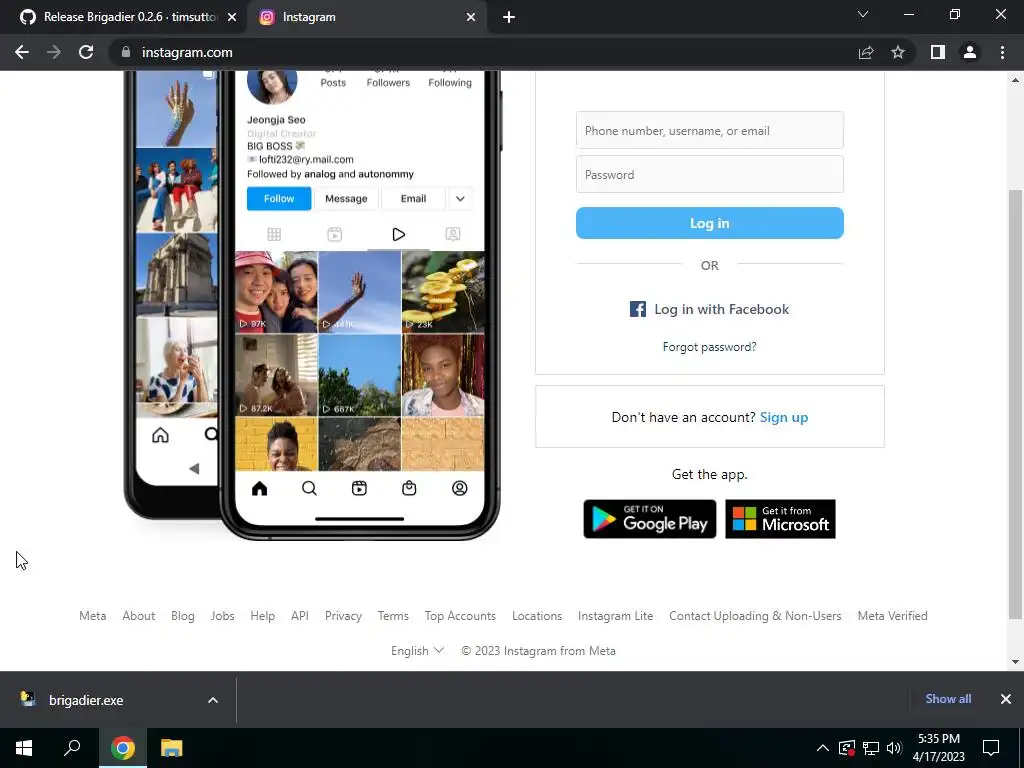Click the Log in button
This screenshot has height=768, width=1024.
click(710, 223)
